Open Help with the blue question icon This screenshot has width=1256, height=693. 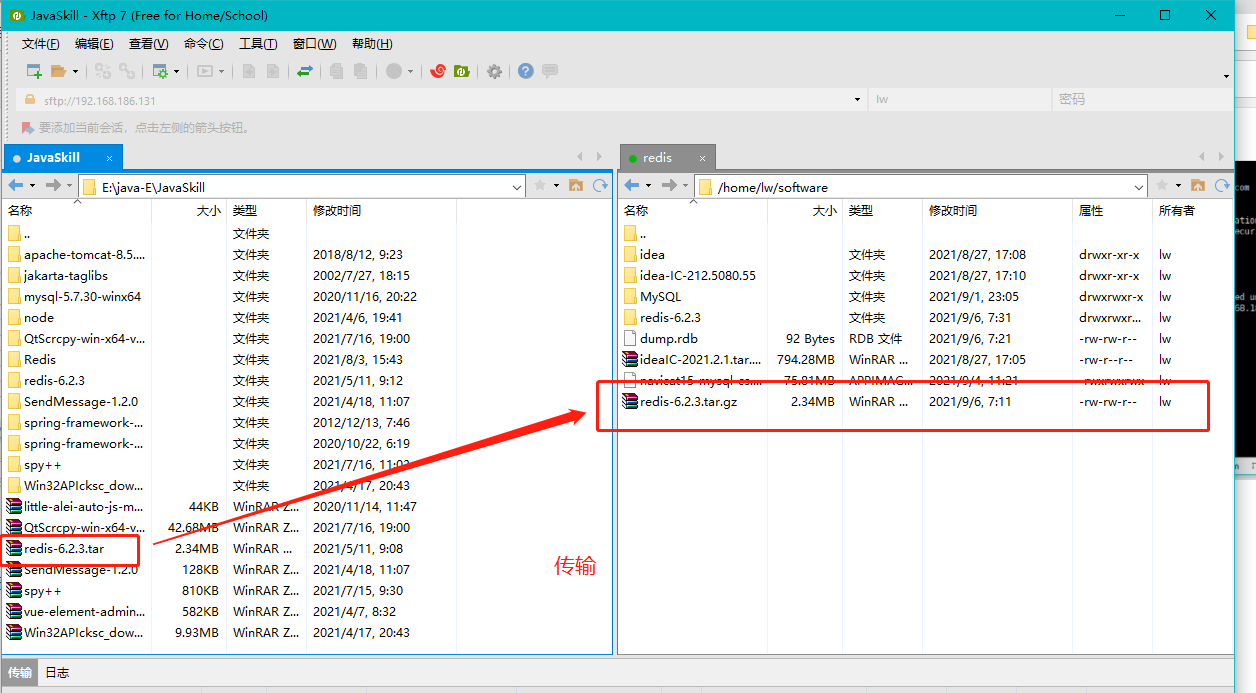[525, 71]
